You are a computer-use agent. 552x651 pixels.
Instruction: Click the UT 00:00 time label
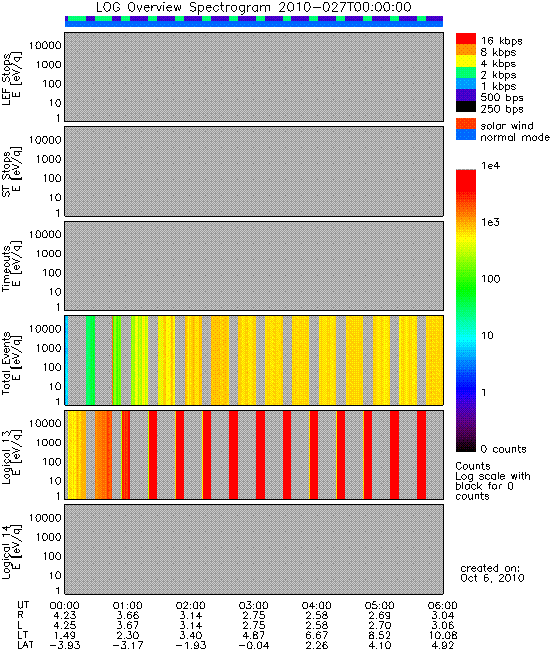pyautogui.click(x=64, y=606)
